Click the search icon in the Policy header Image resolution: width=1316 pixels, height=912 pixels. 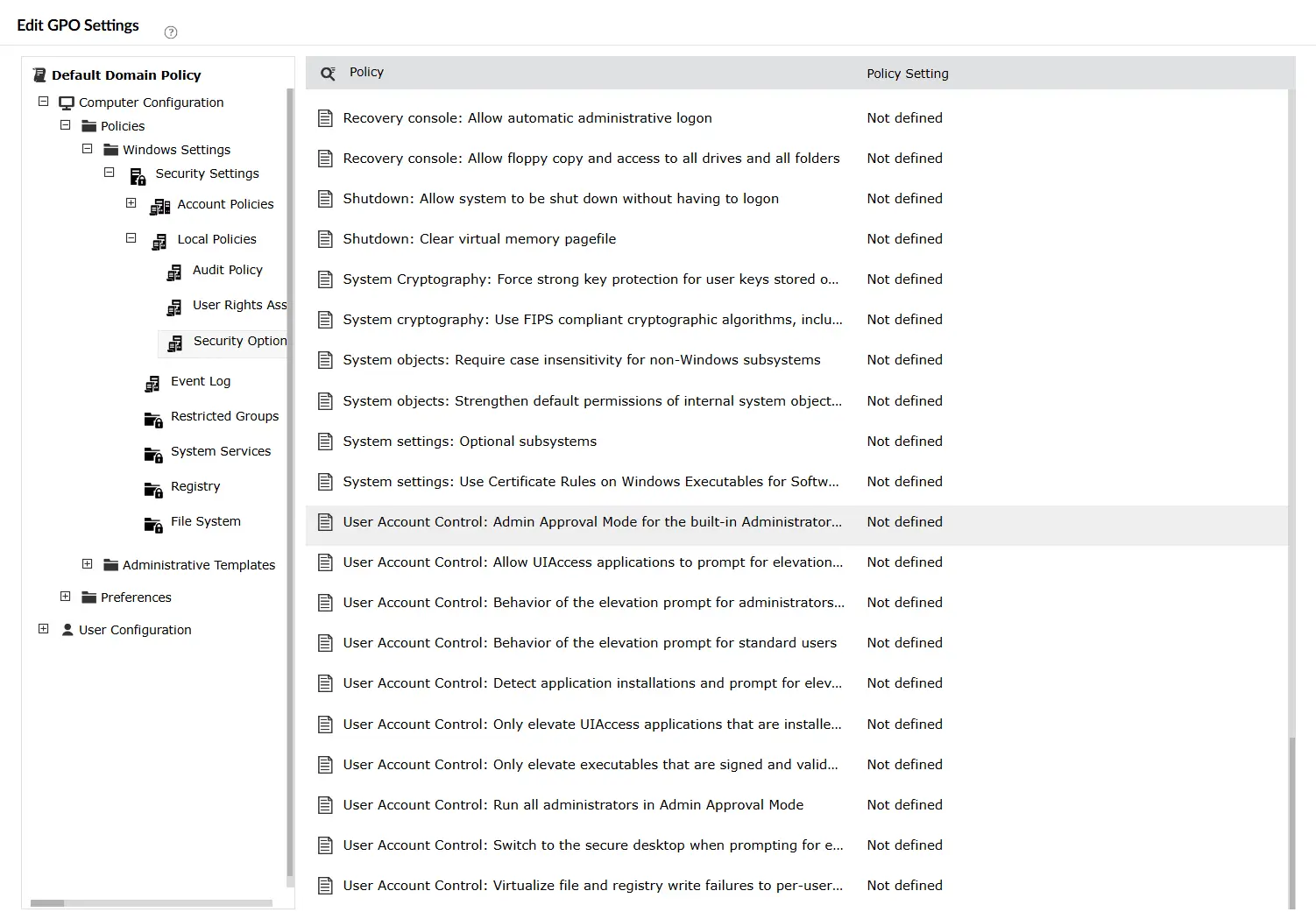point(328,74)
